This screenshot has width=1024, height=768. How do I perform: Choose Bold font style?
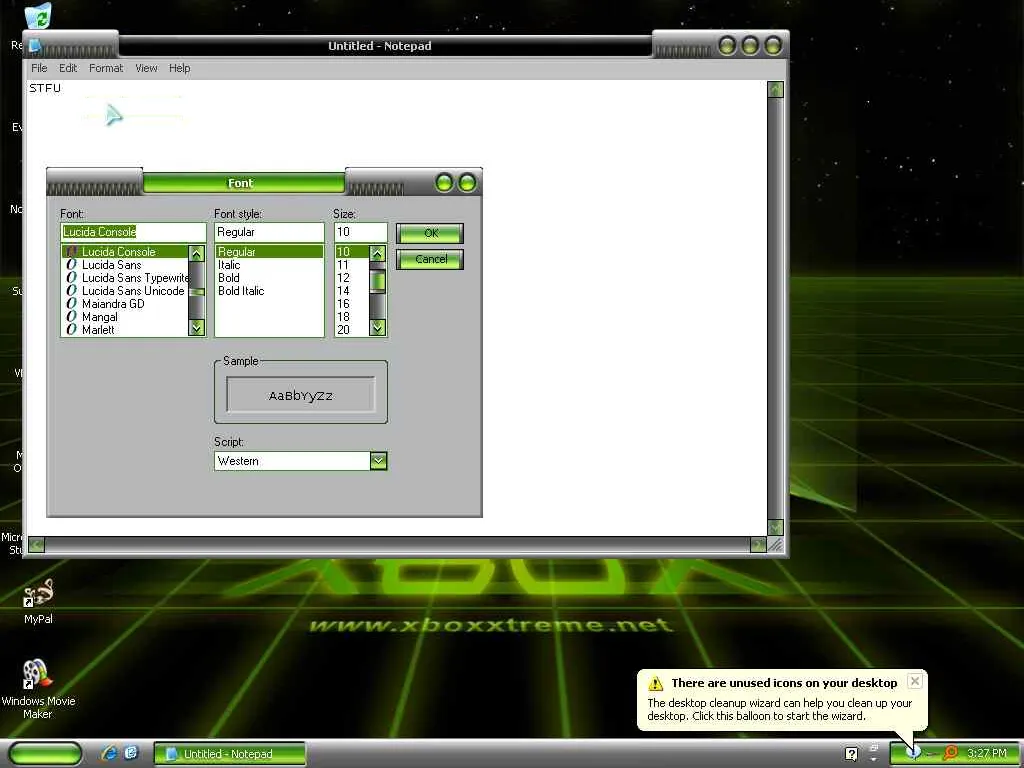click(269, 278)
